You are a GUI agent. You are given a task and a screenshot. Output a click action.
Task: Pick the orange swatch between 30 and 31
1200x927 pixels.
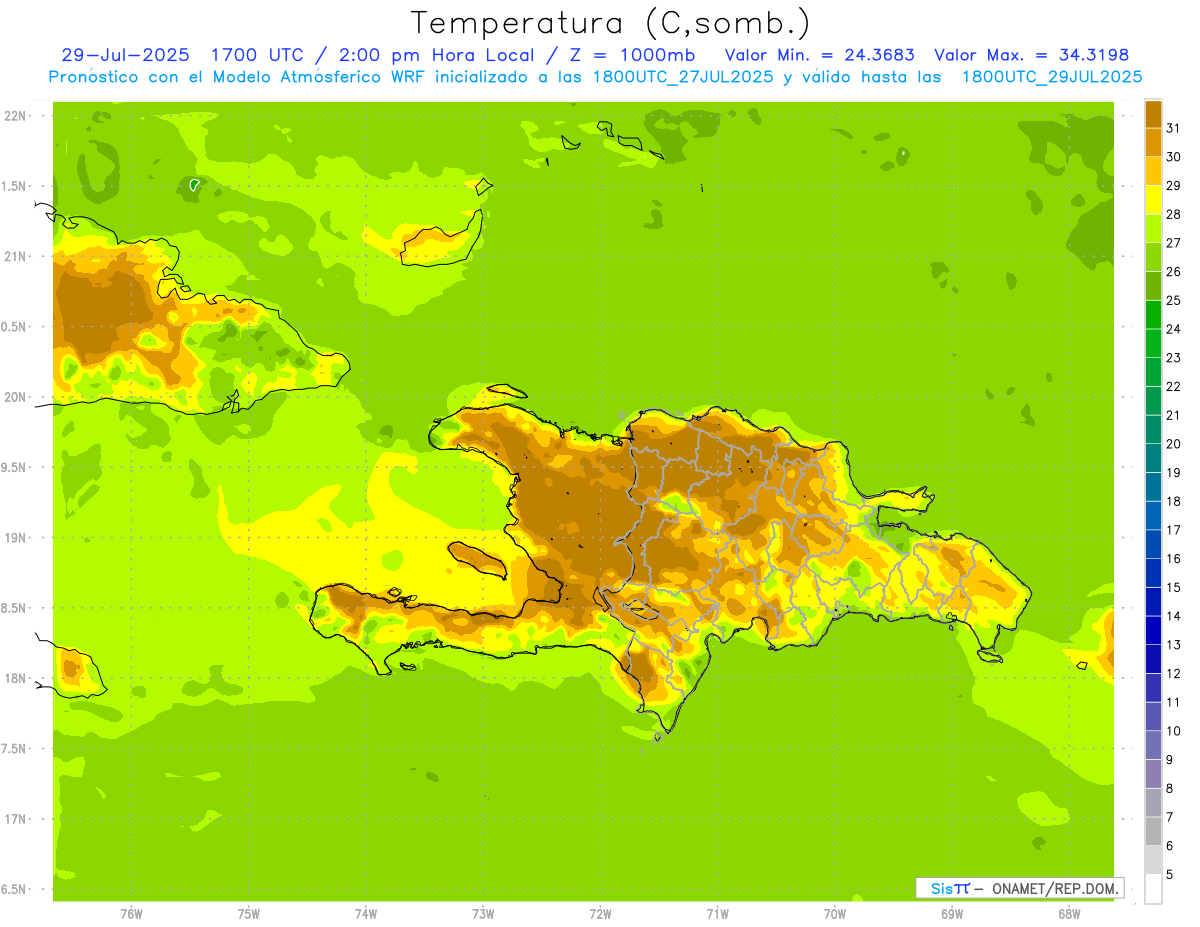(x=1153, y=143)
